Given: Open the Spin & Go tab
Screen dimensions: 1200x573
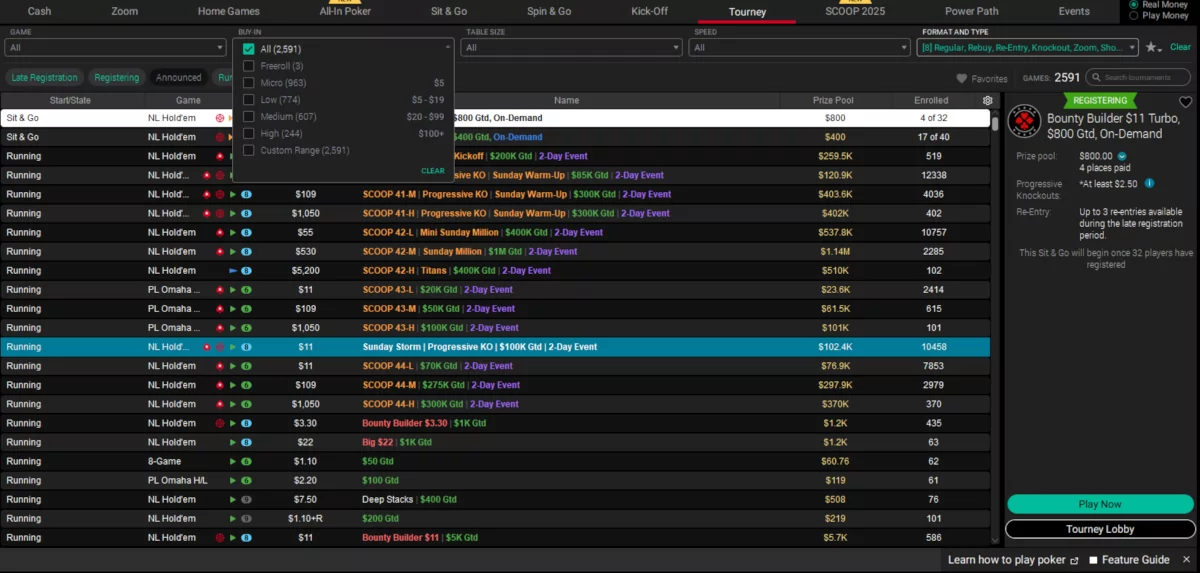Looking at the screenshot, I should [x=549, y=12].
